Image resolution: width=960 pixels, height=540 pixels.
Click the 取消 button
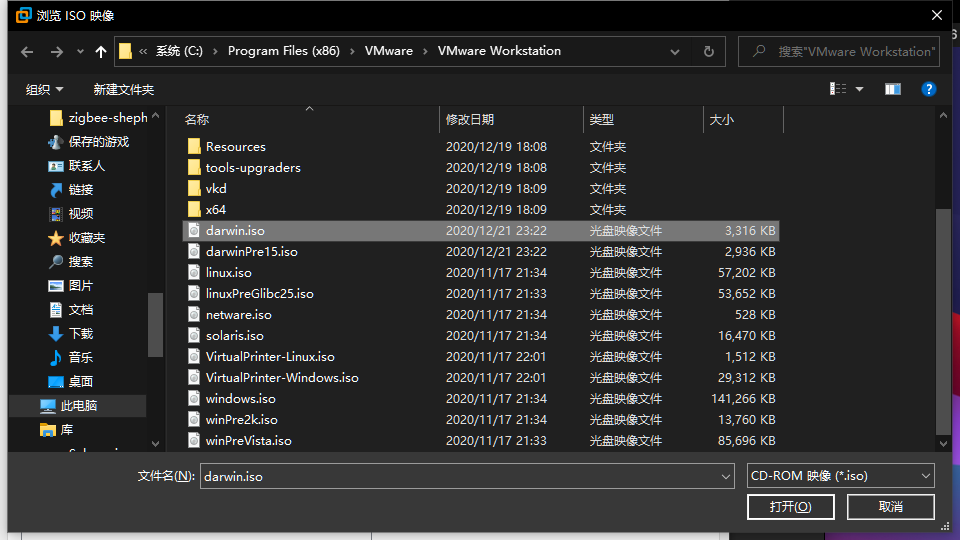pos(890,507)
